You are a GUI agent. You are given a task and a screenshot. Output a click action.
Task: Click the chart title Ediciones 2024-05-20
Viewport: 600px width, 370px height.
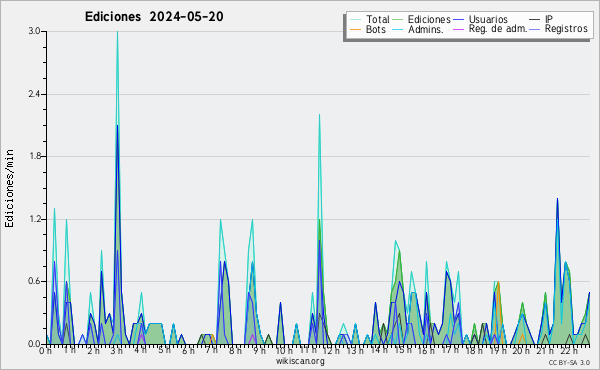[x=154, y=17]
